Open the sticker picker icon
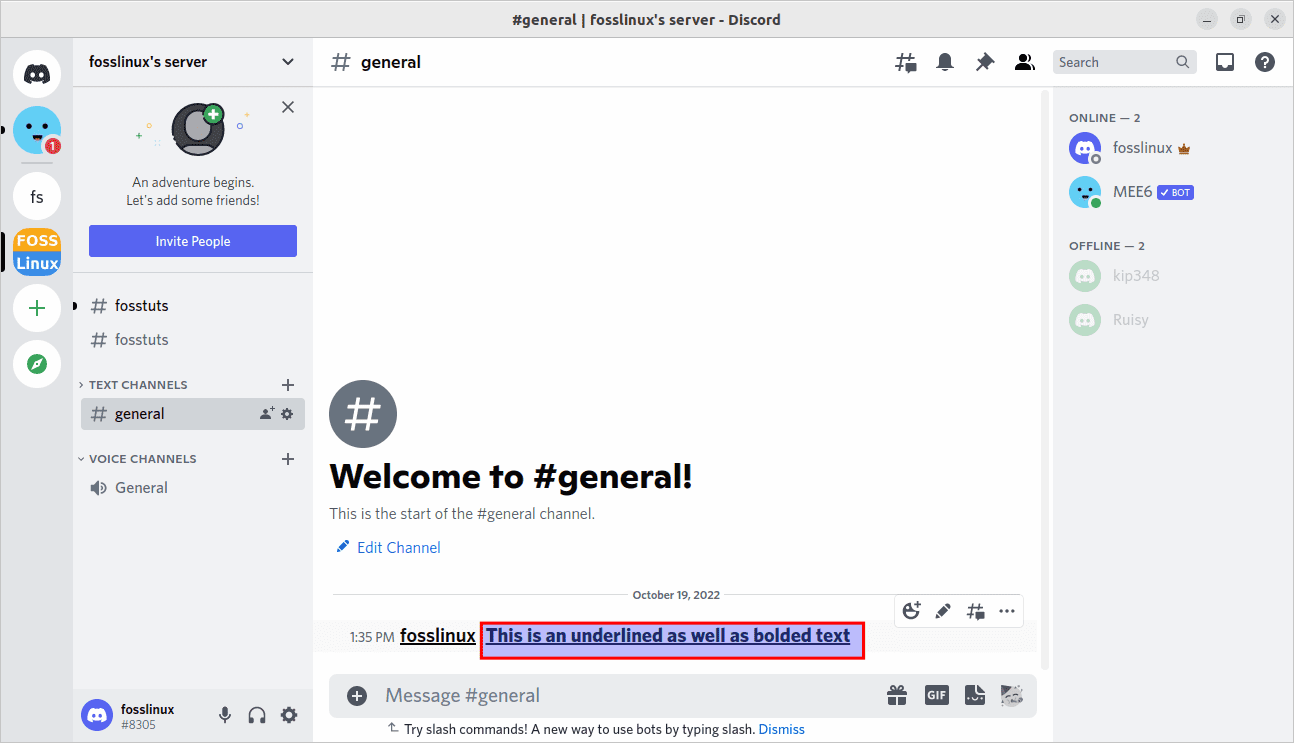The height and width of the screenshot is (743, 1294). 975,695
